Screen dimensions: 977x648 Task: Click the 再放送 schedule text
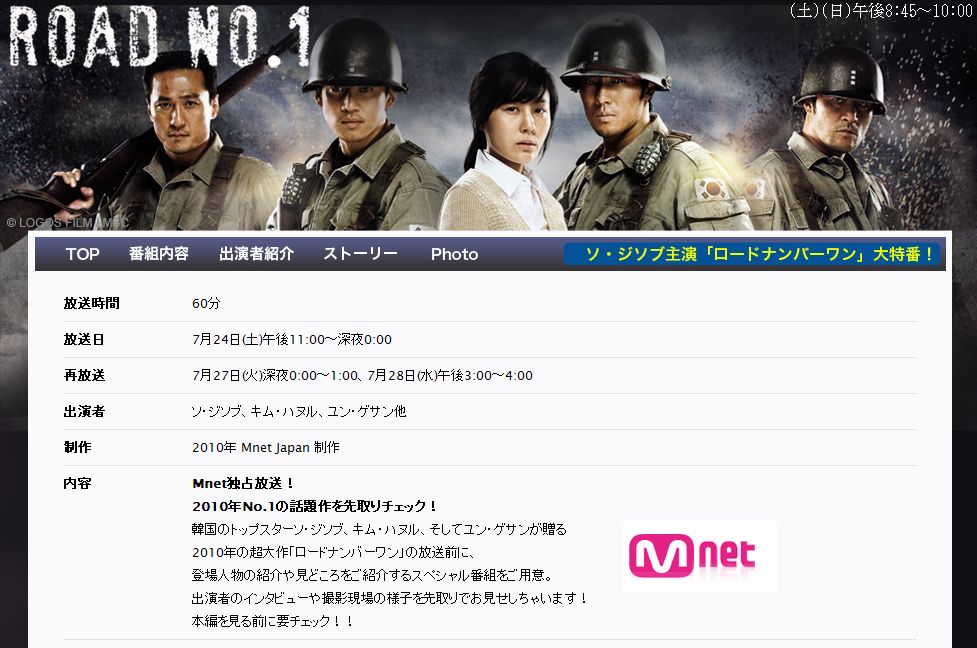pos(362,376)
